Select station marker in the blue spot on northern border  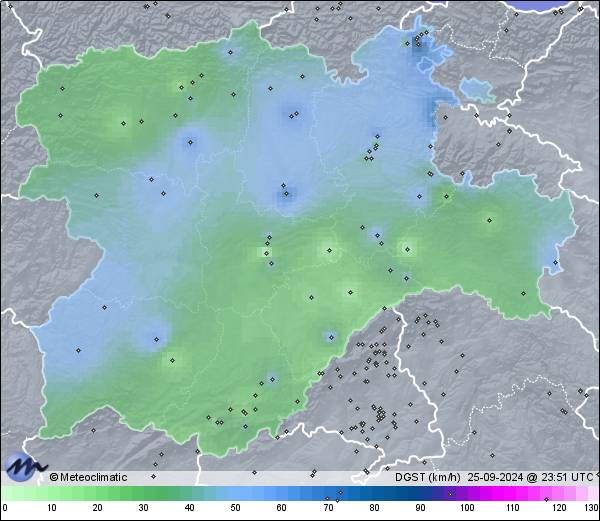point(230,52)
